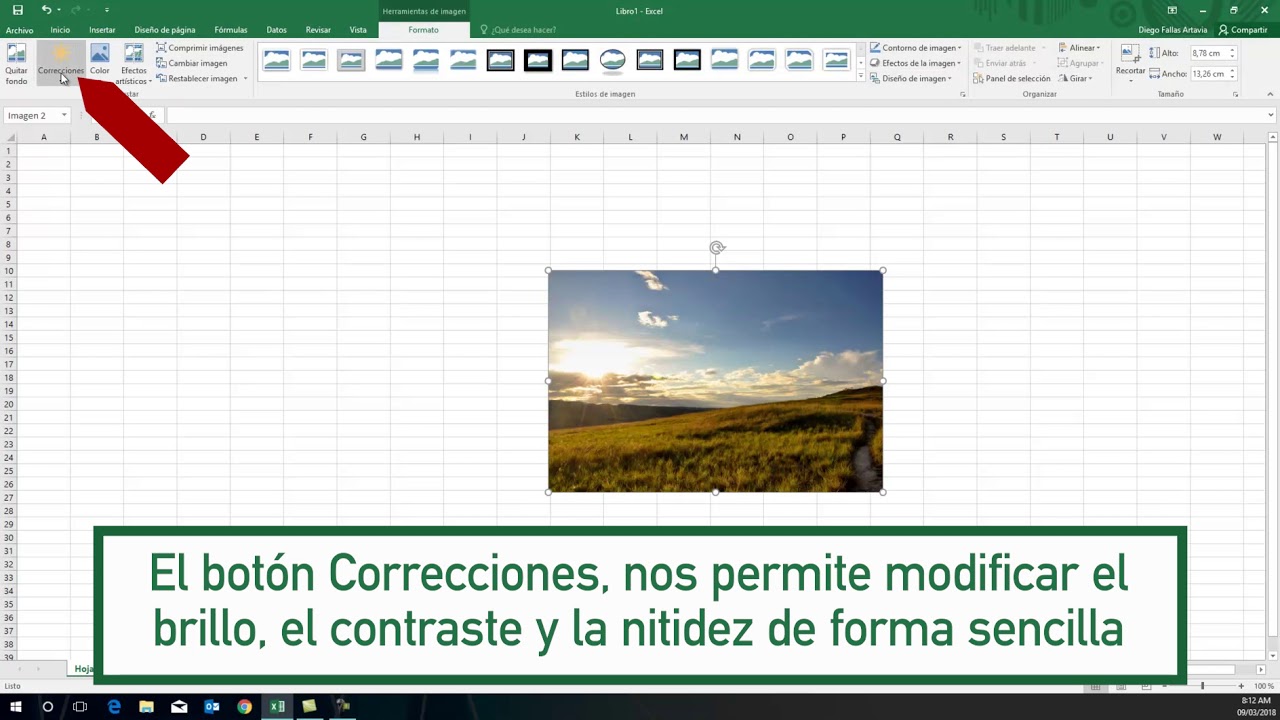Open Efectos artísticos menu
1280x720 pixels.
pos(134,64)
